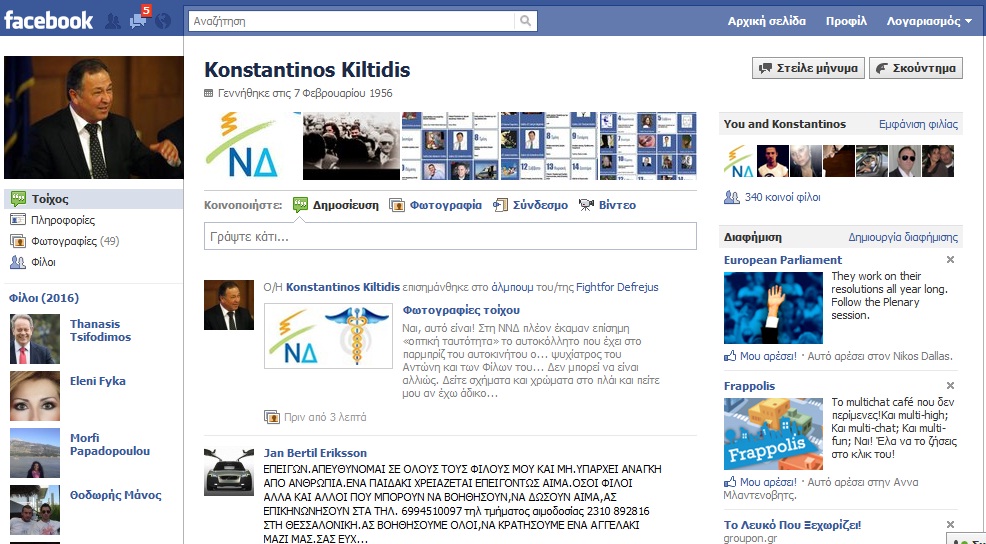986x544 pixels.
Task: Choose Φωτογραφία in share options
Action: coord(444,205)
